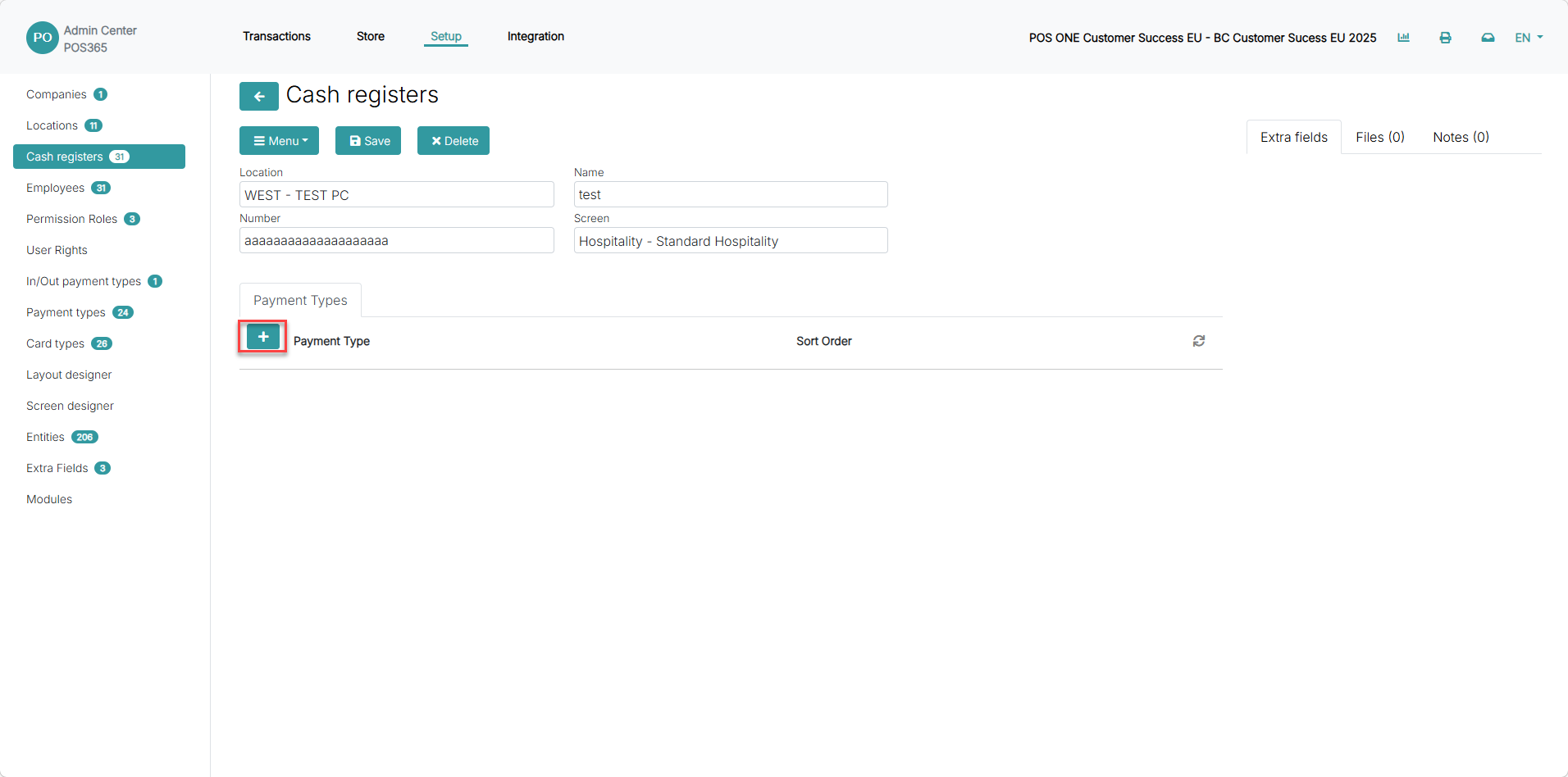Switch to the Files (0) tab
Image resolution: width=1568 pixels, height=777 pixels.
(x=1380, y=137)
